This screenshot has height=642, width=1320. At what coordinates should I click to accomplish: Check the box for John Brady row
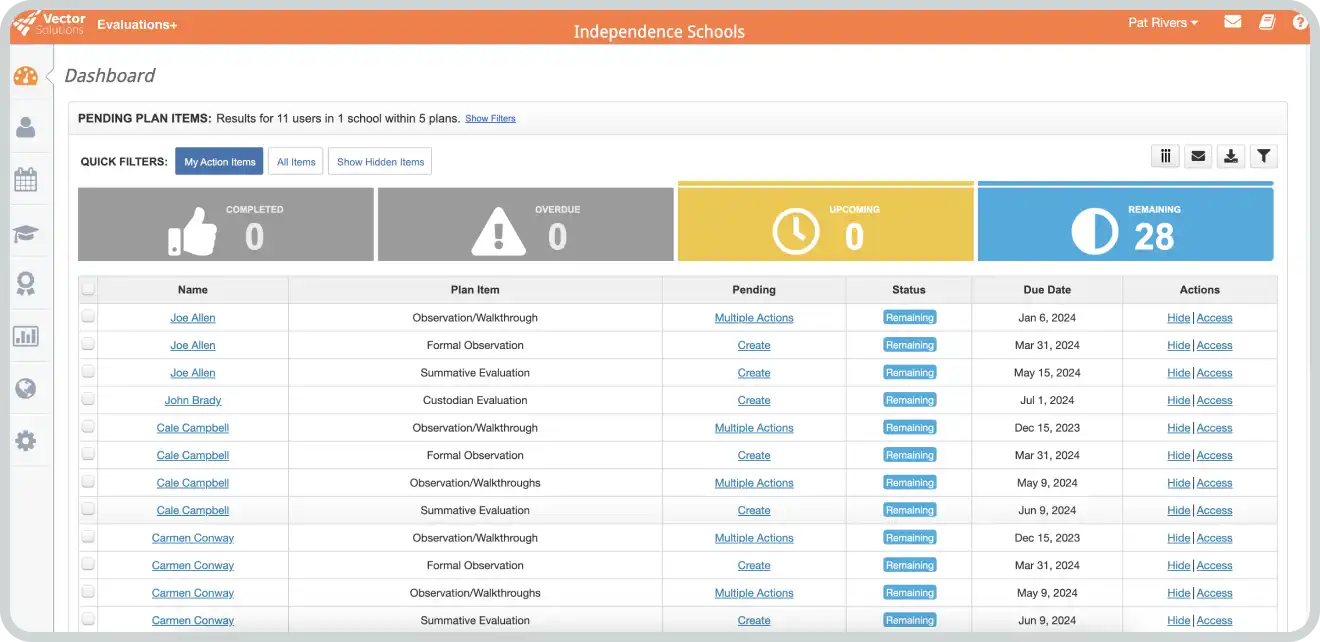click(88, 399)
